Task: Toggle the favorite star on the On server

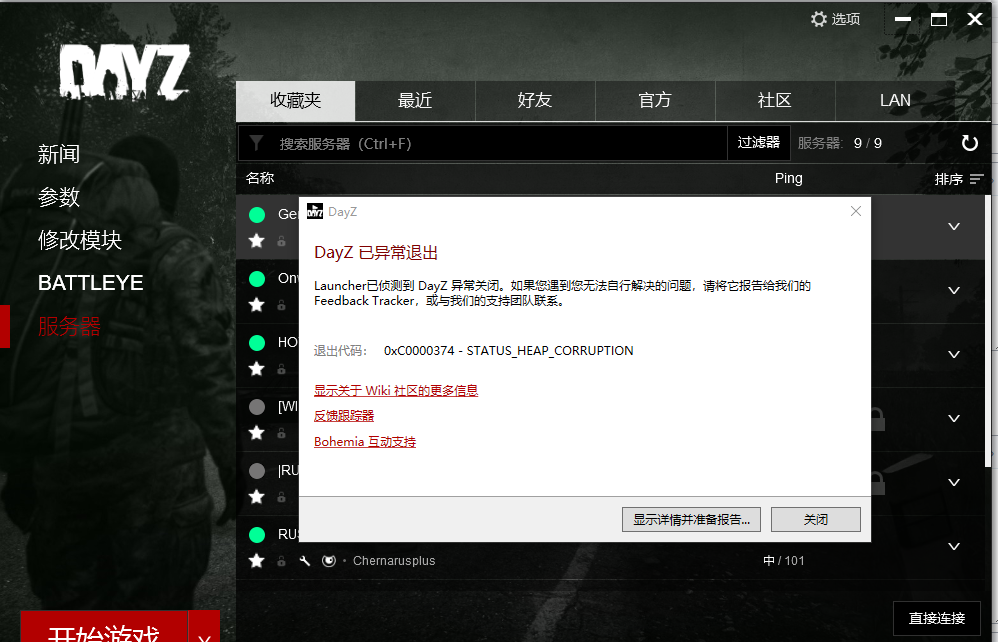Action: click(257, 305)
